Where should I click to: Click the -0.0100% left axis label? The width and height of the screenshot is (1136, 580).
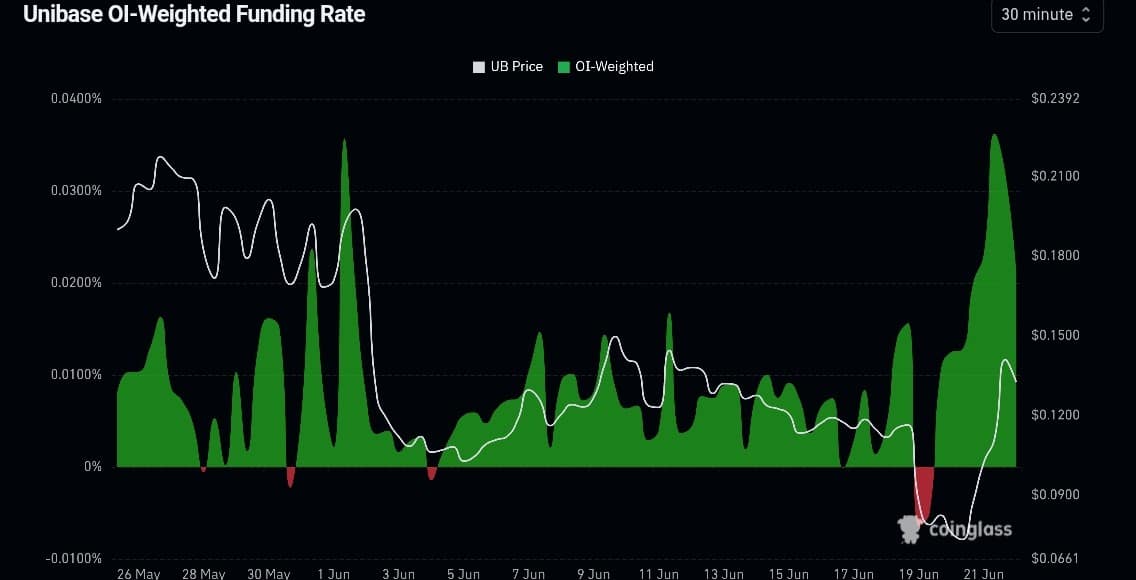pyautogui.click(x=75, y=558)
